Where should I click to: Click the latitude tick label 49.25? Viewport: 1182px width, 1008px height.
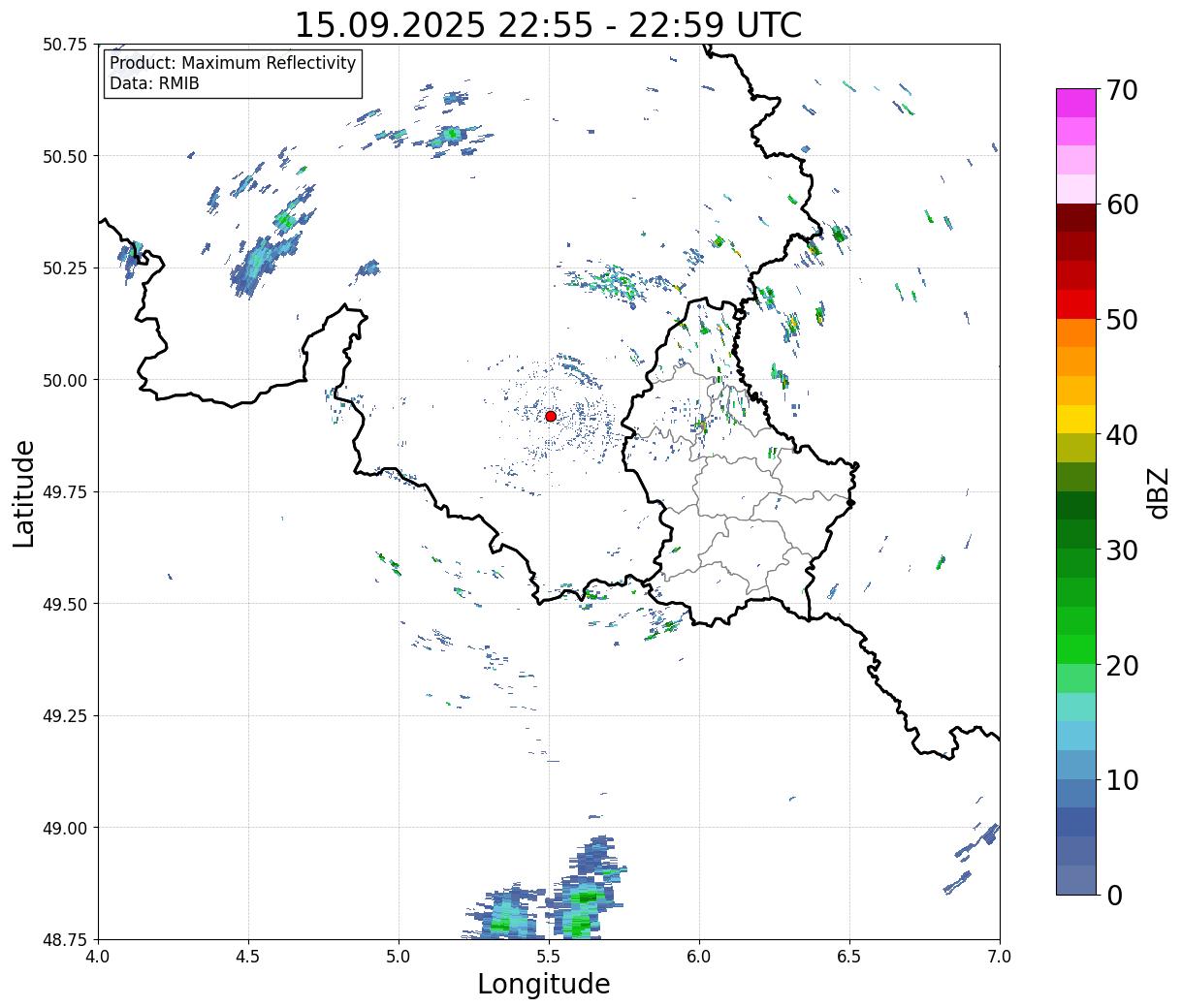click(x=65, y=716)
